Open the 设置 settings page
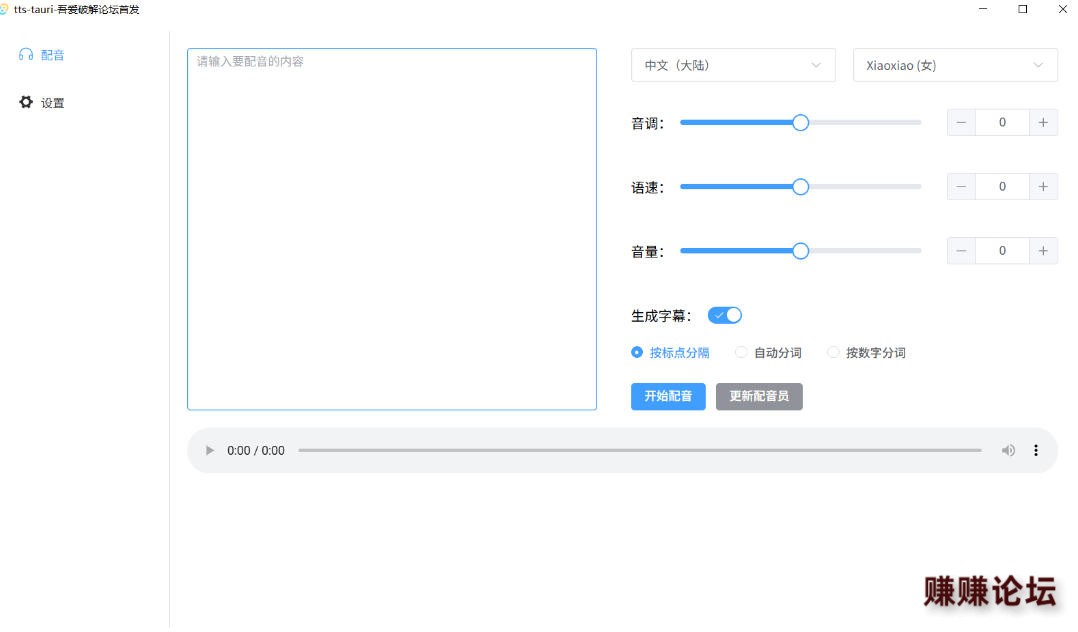 click(43, 102)
